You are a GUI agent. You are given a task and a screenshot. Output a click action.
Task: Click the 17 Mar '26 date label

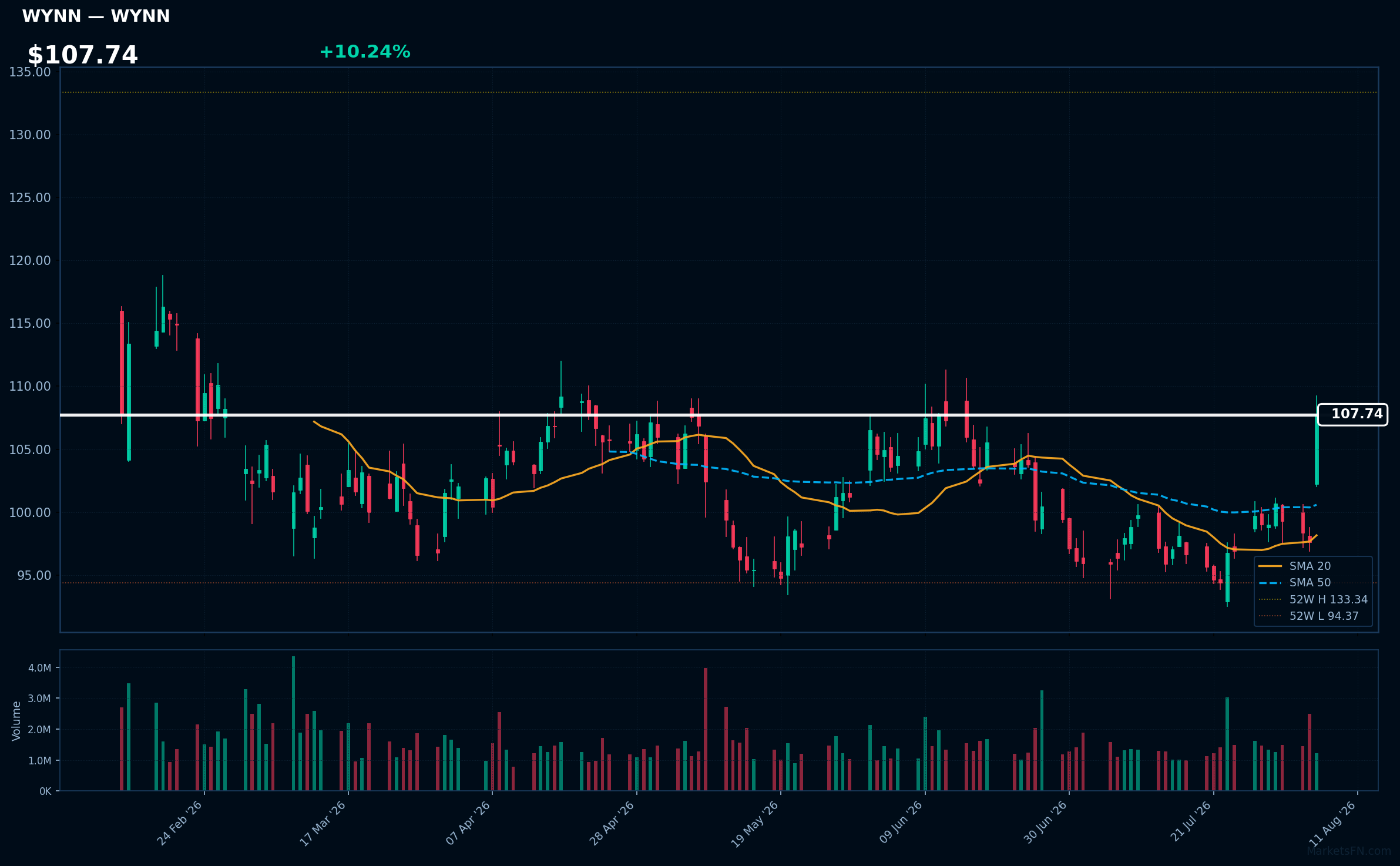[x=323, y=824]
